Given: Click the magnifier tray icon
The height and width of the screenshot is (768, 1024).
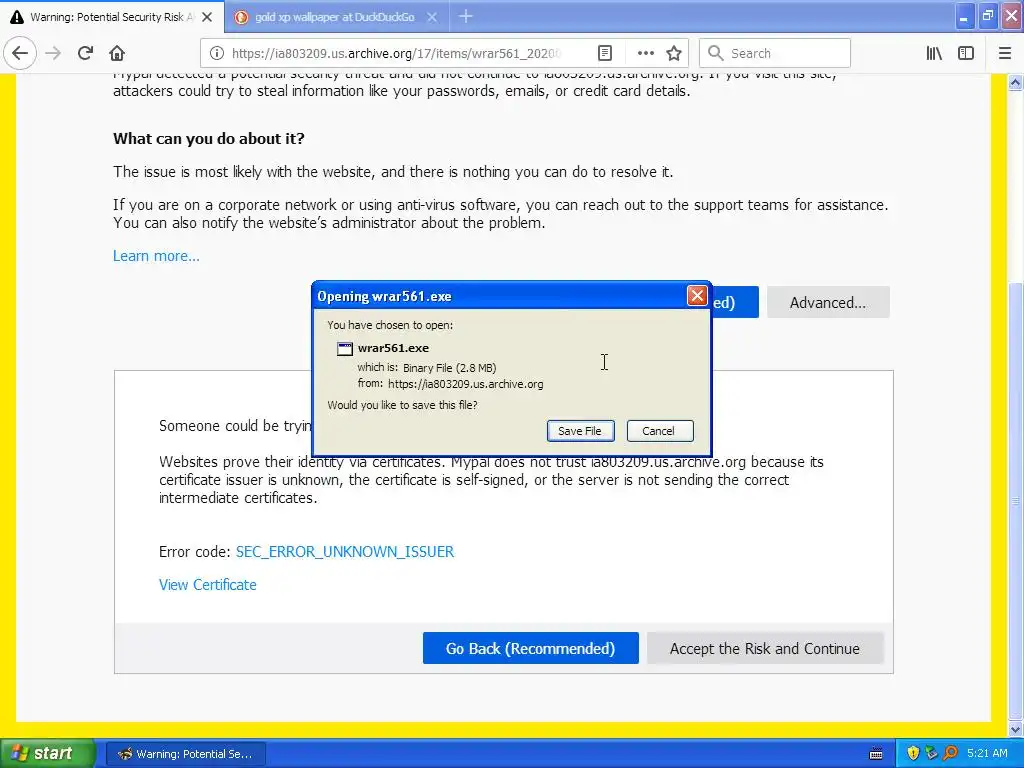Looking at the screenshot, I should coord(950,754).
